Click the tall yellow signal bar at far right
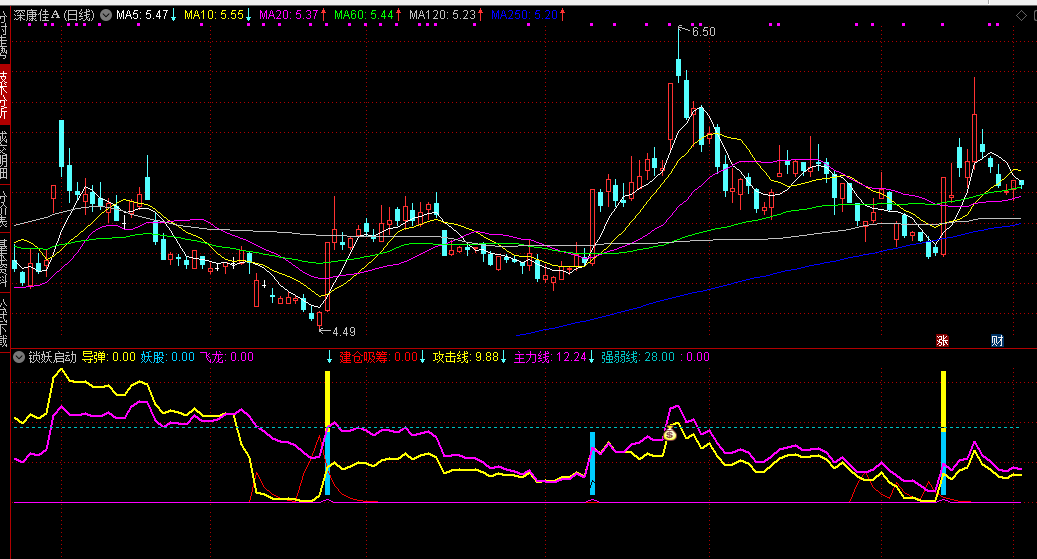This screenshot has height=559, width=1037. click(942, 400)
